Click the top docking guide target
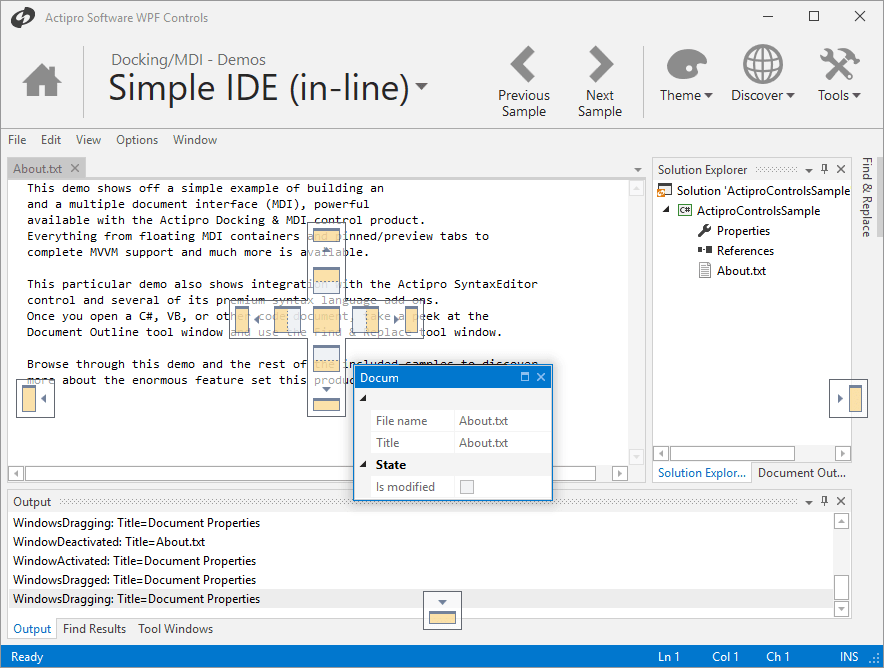Image resolution: width=884 pixels, height=668 pixels. pos(327,237)
